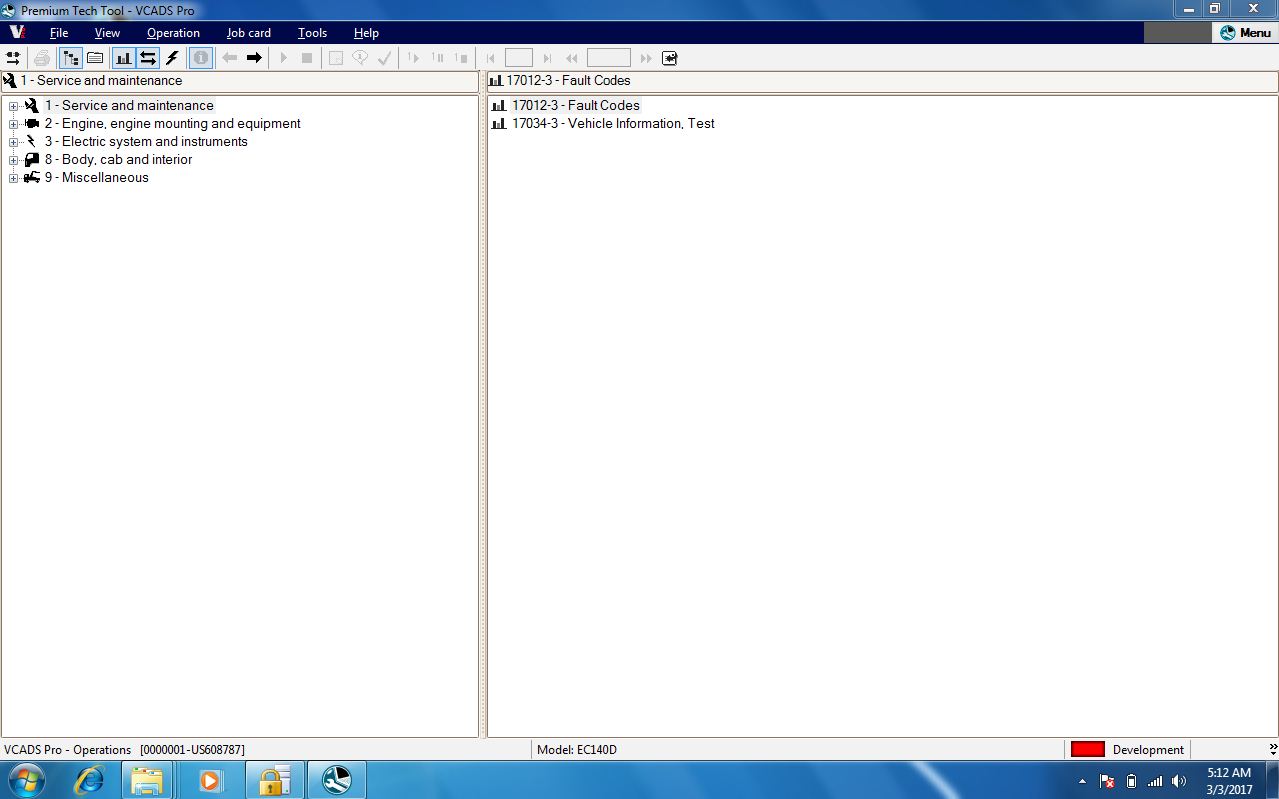Image resolution: width=1279 pixels, height=799 pixels.
Task: Click the grey back arrow toolbar icon
Action: pyautogui.click(x=229, y=58)
